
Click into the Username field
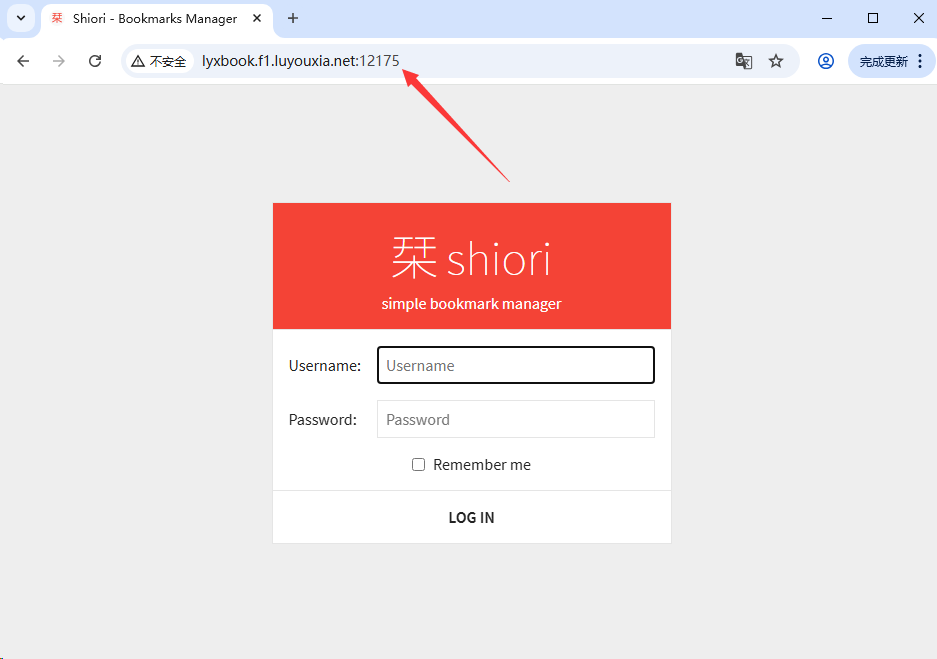coord(516,365)
